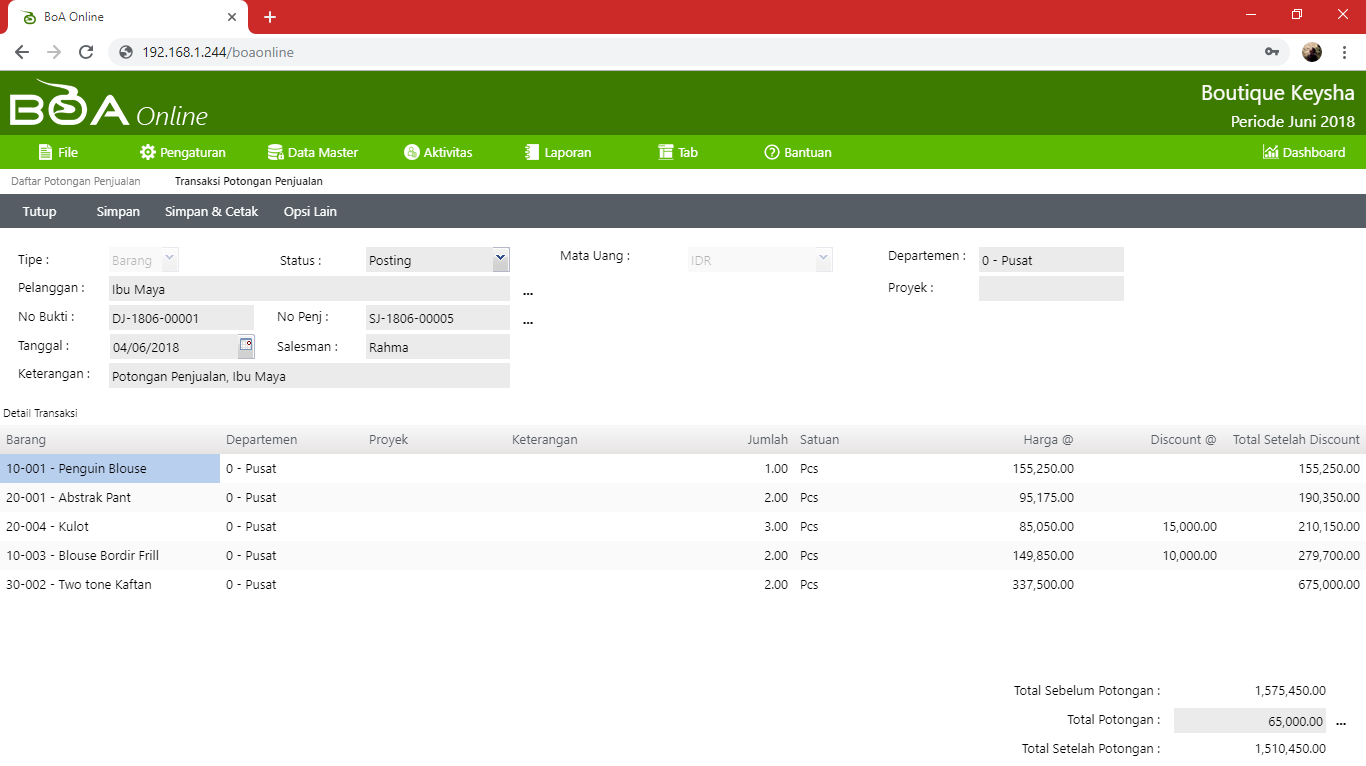The image size is (1366, 766).
Task: Open the Pengaturan gear menu
Action: pyautogui.click(x=182, y=152)
